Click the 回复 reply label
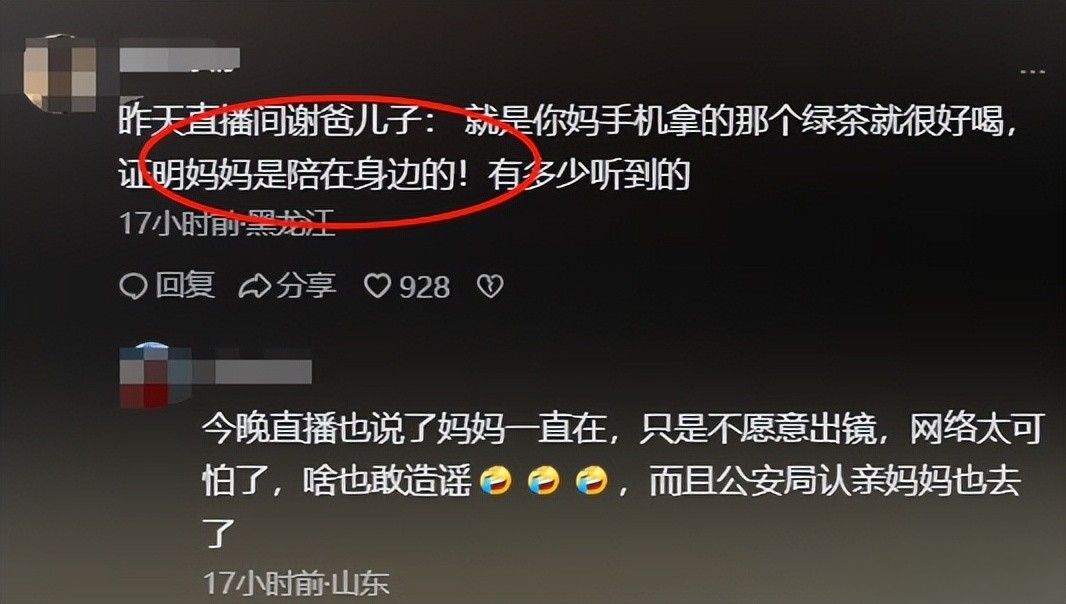The width and height of the screenshot is (1066, 604). [x=185, y=285]
